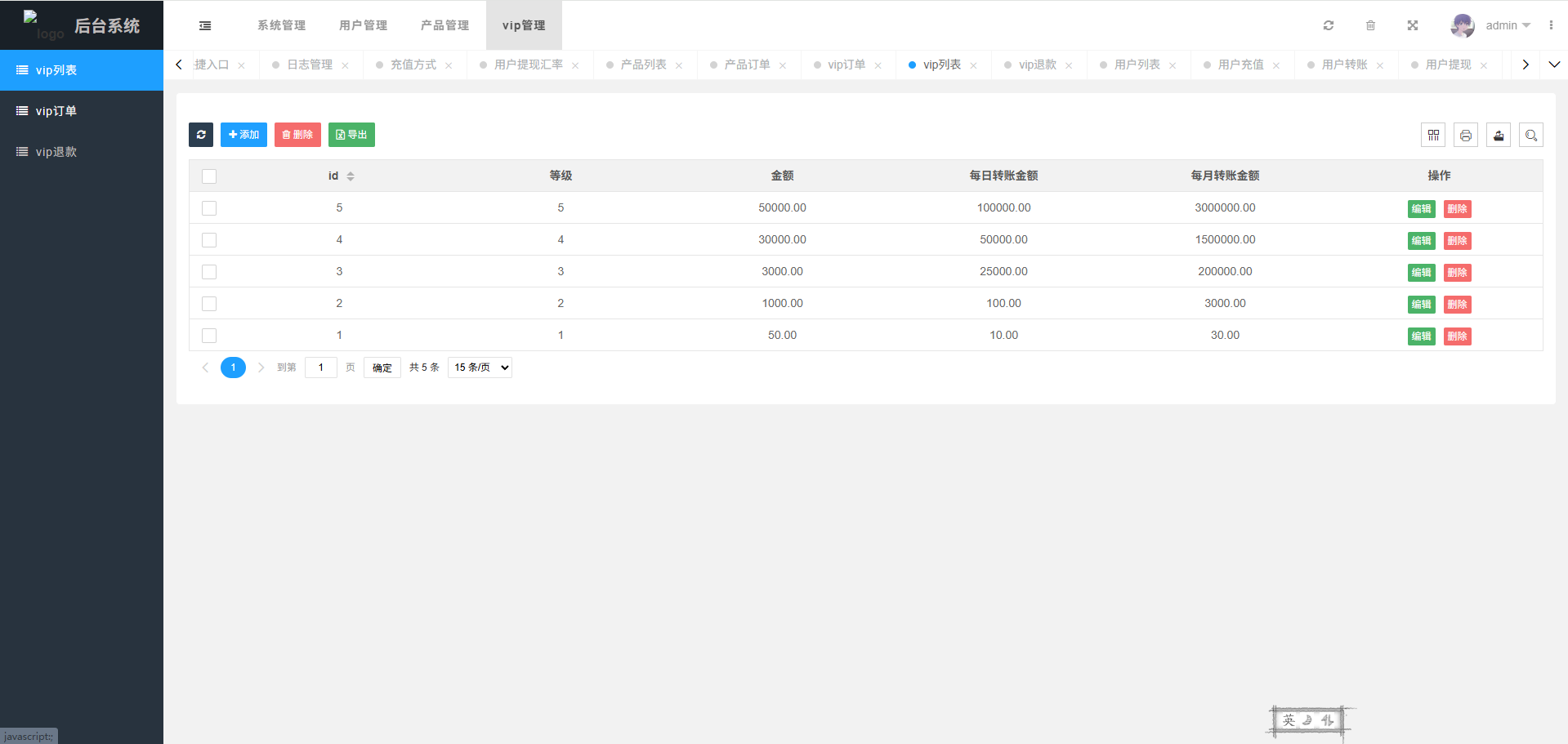
Task: Expand the tab list chevron dropdown
Action: 1554,65
